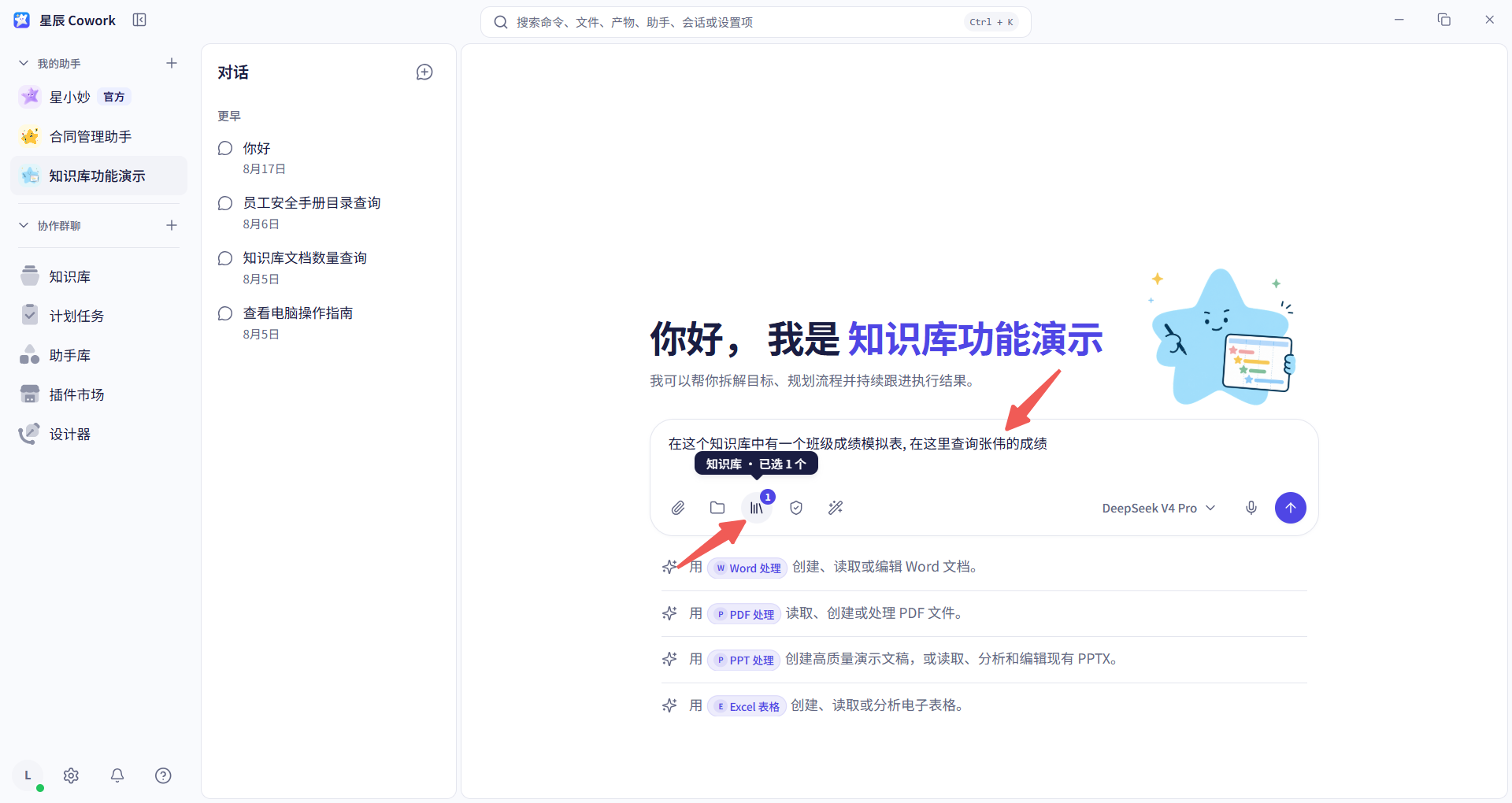Screen dimensions: 1512x803
Task: Open the knowledge base selector icon
Action: pyautogui.click(x=757, y=508)
